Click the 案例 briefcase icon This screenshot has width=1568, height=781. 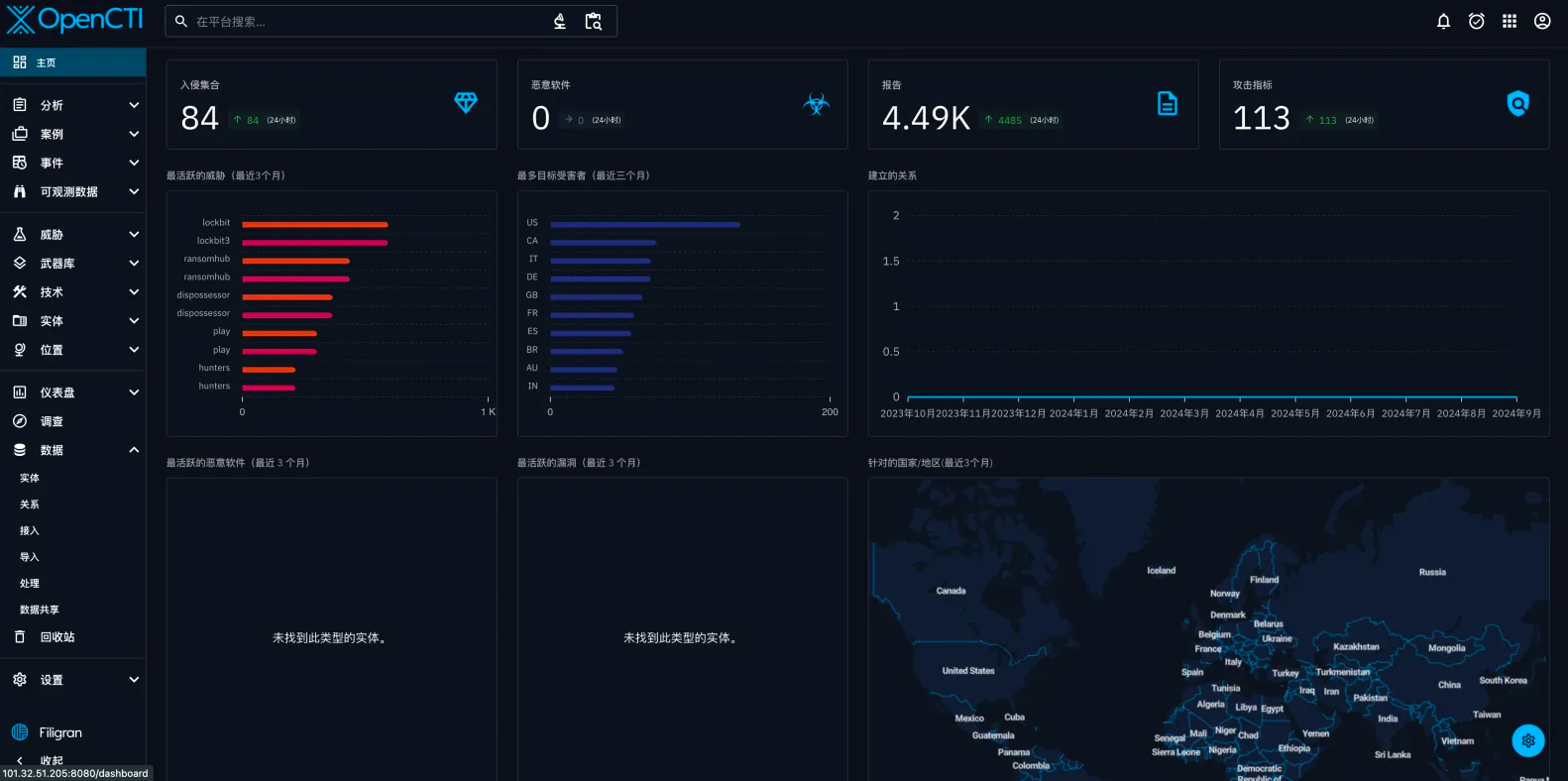20,134
